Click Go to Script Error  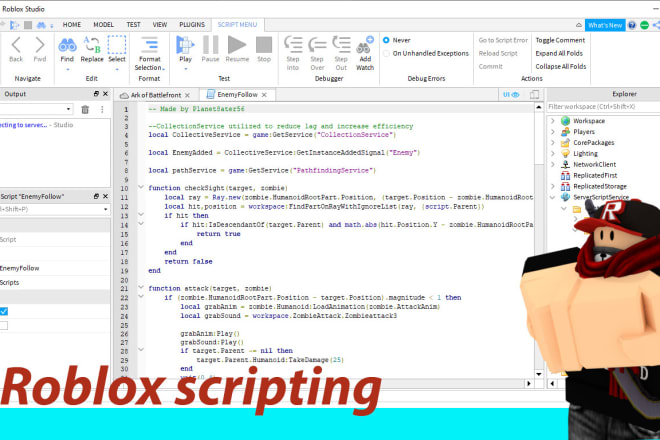(x=503, y=40)
